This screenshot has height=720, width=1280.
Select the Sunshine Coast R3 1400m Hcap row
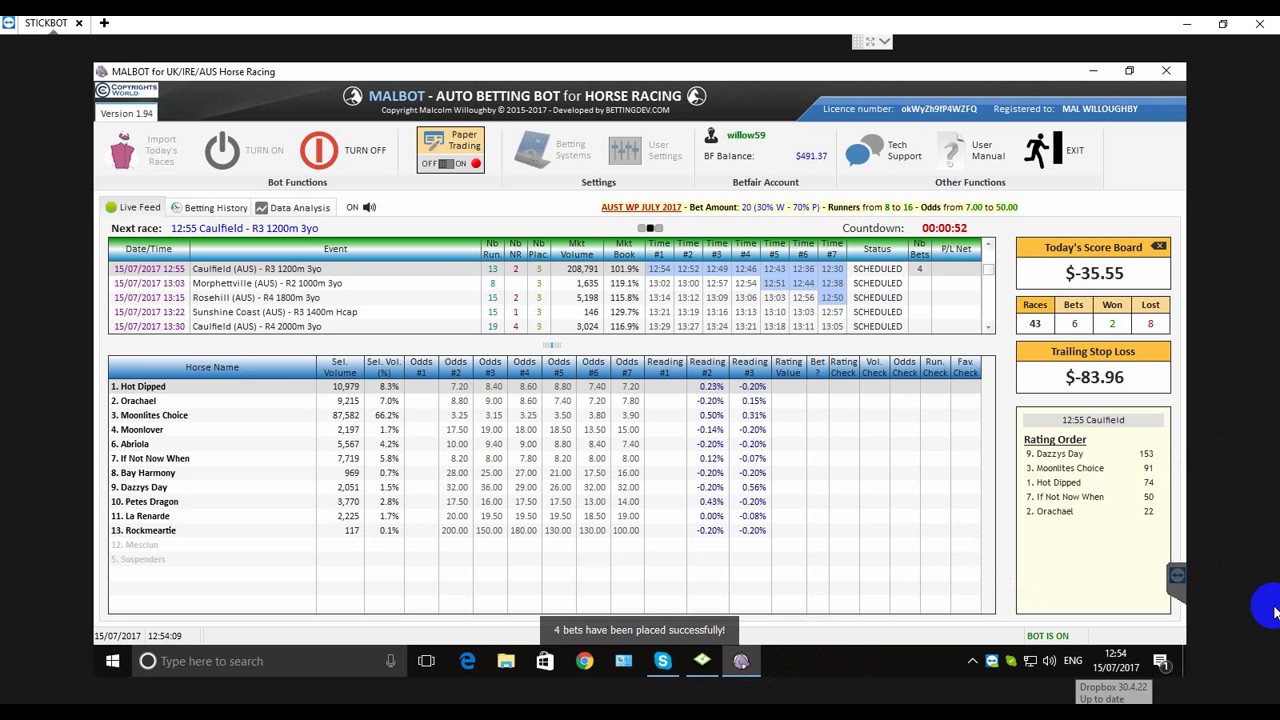tap(545, 312)
